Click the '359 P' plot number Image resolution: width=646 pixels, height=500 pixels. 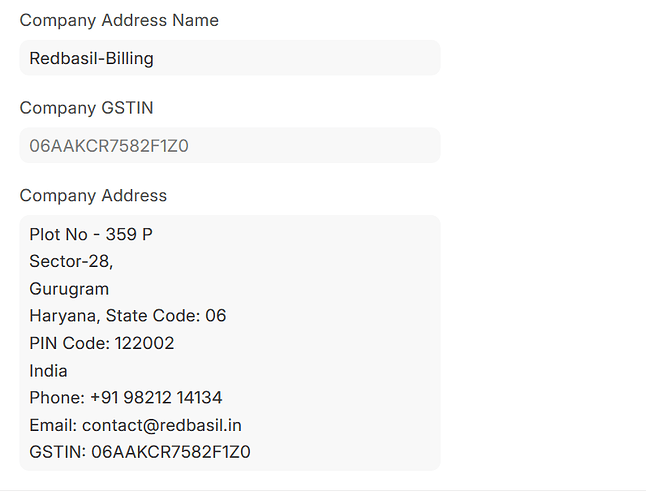point(129,235)
